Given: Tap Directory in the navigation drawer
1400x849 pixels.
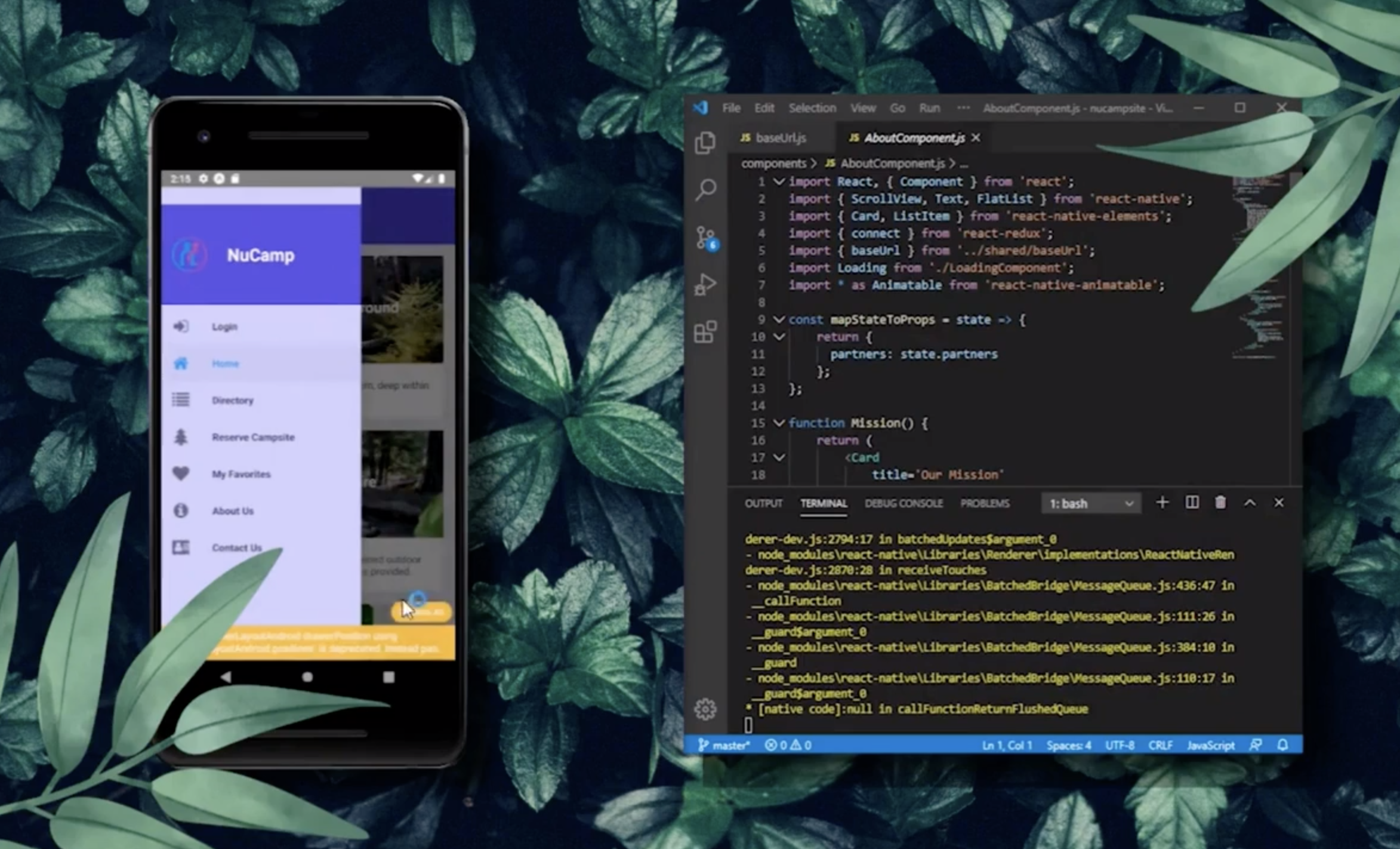Looking at the screenshot, I should pyautogui.click(x=261, y=400).
